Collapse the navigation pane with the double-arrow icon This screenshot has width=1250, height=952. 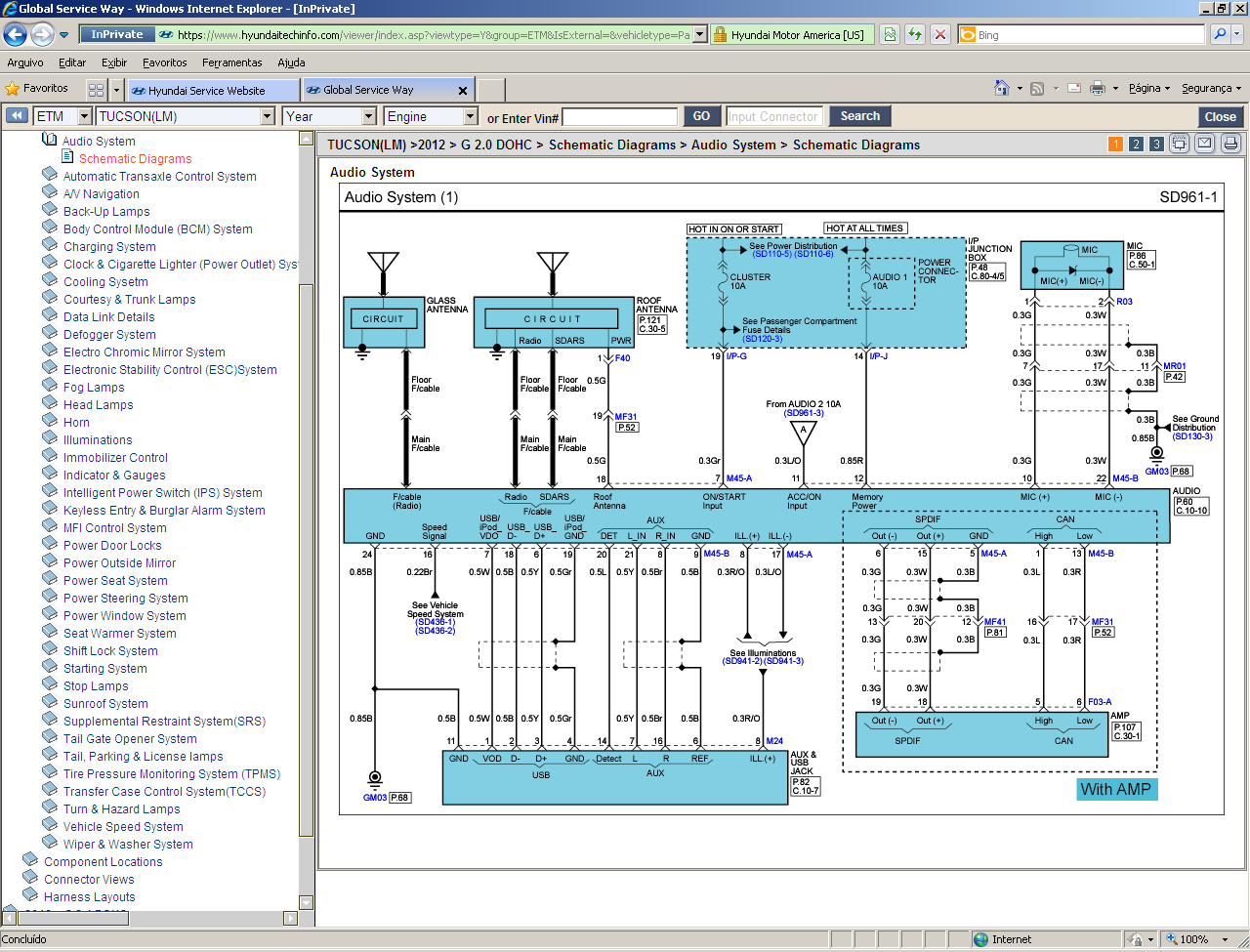coord(16,115)
